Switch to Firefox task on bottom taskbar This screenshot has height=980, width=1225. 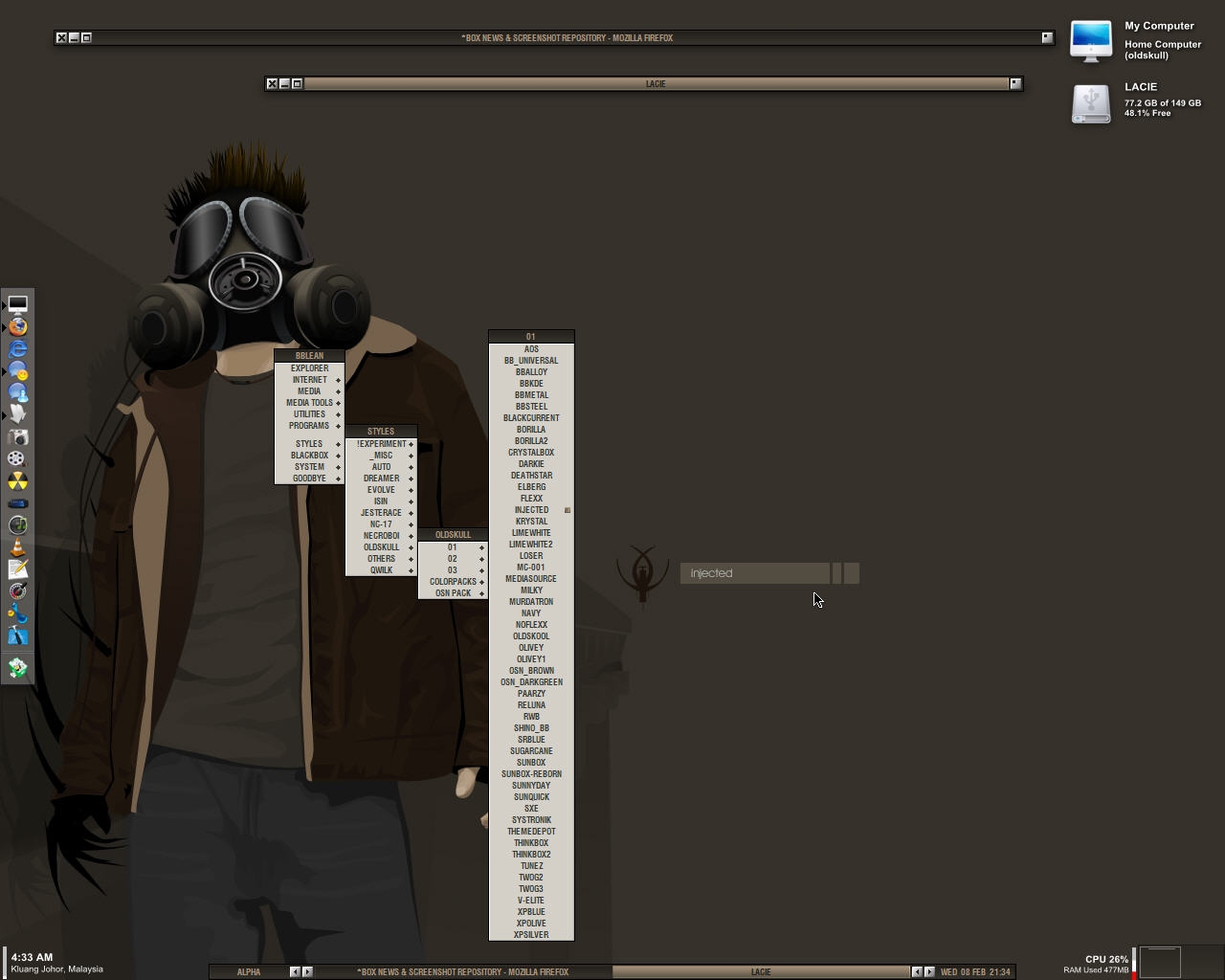[463, 972]
